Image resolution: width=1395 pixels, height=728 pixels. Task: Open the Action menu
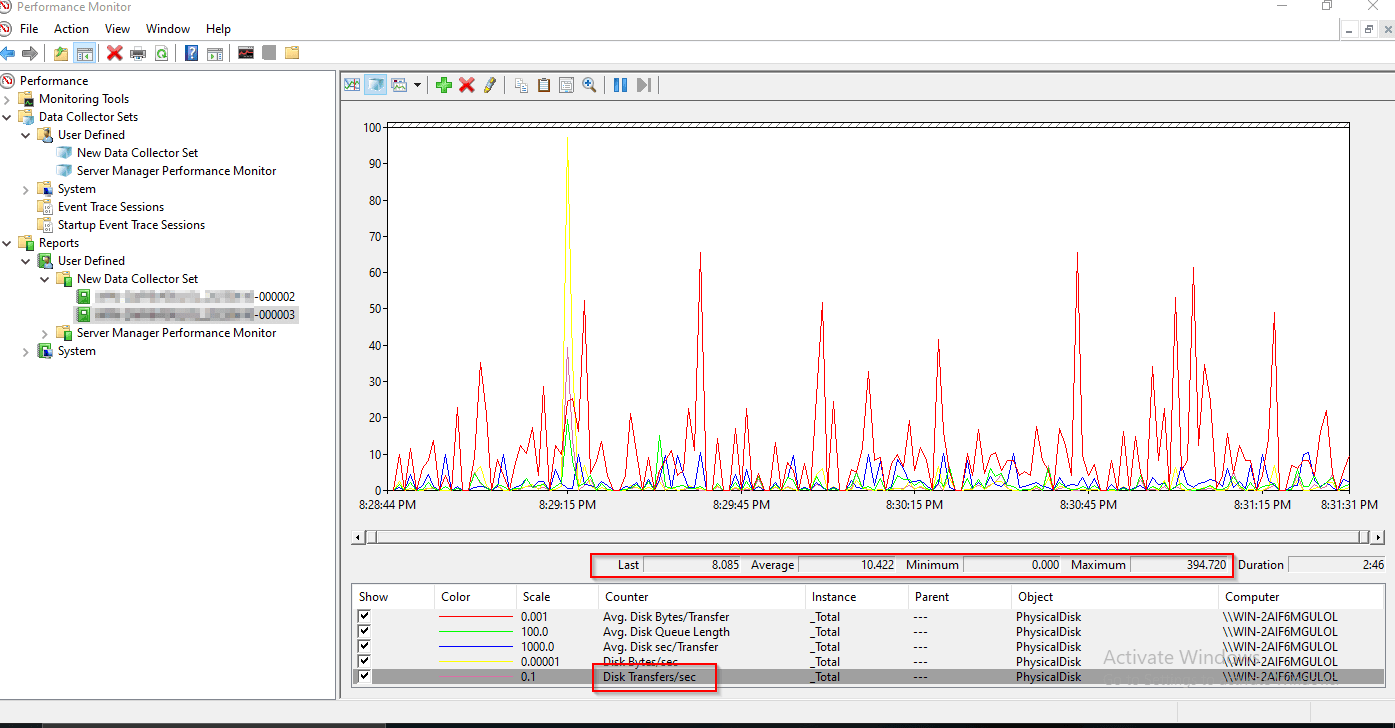click(71, 29)
